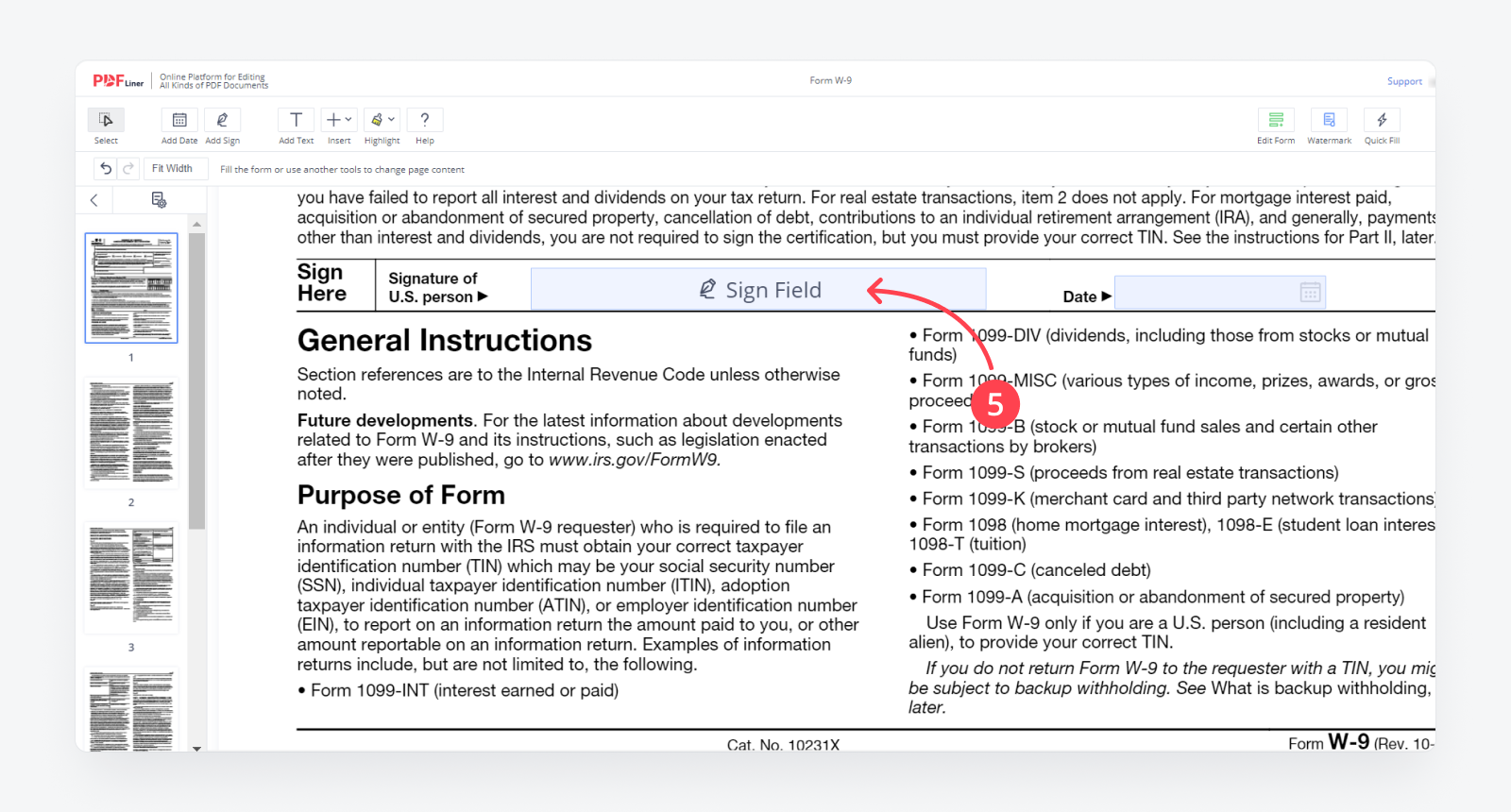This screenshot has height=812, width=1511.
Task: Click the www.irs.gov/FormW9 text
Action: coord(633,460)
